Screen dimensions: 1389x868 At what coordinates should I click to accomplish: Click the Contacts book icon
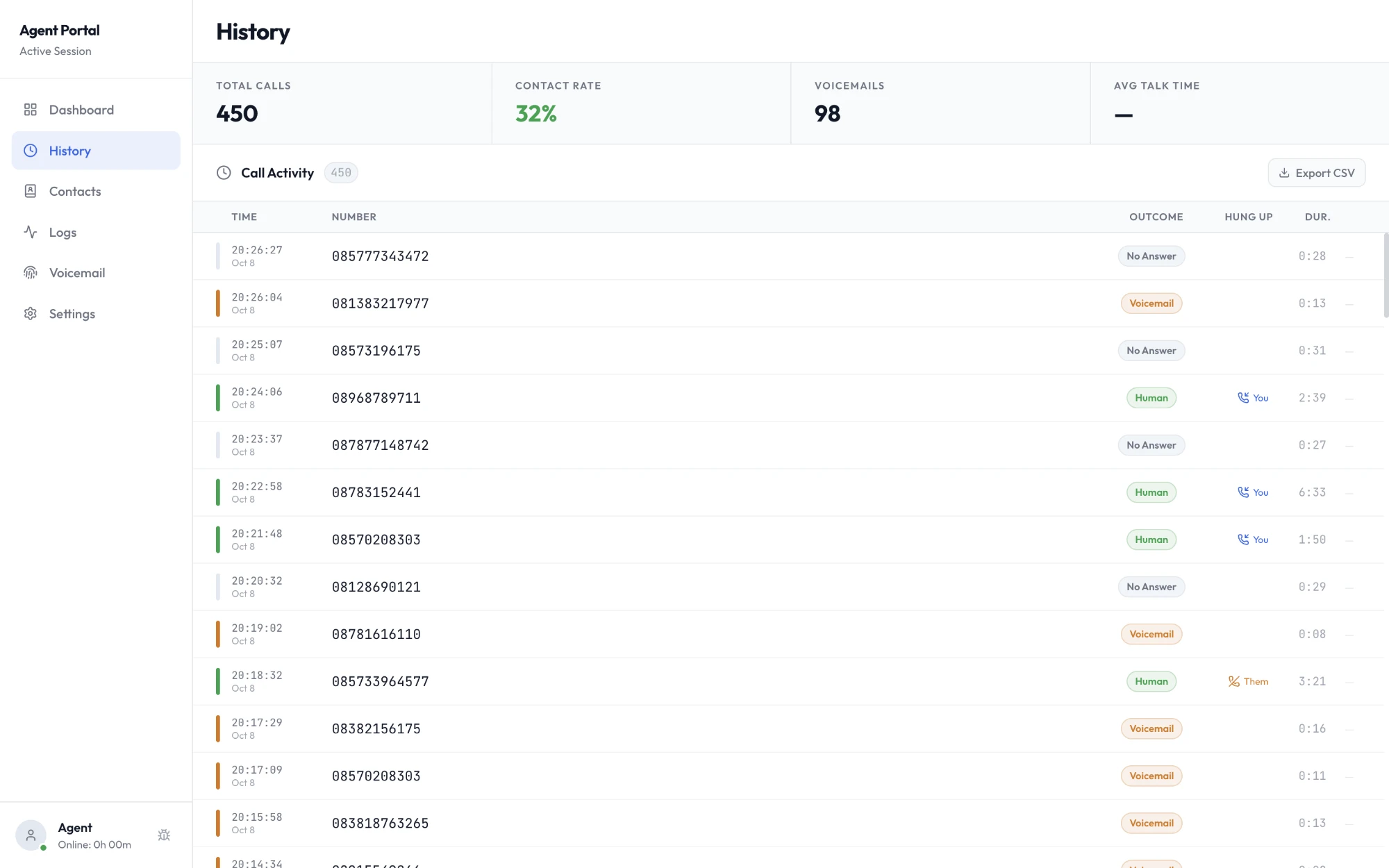(30, 191)
